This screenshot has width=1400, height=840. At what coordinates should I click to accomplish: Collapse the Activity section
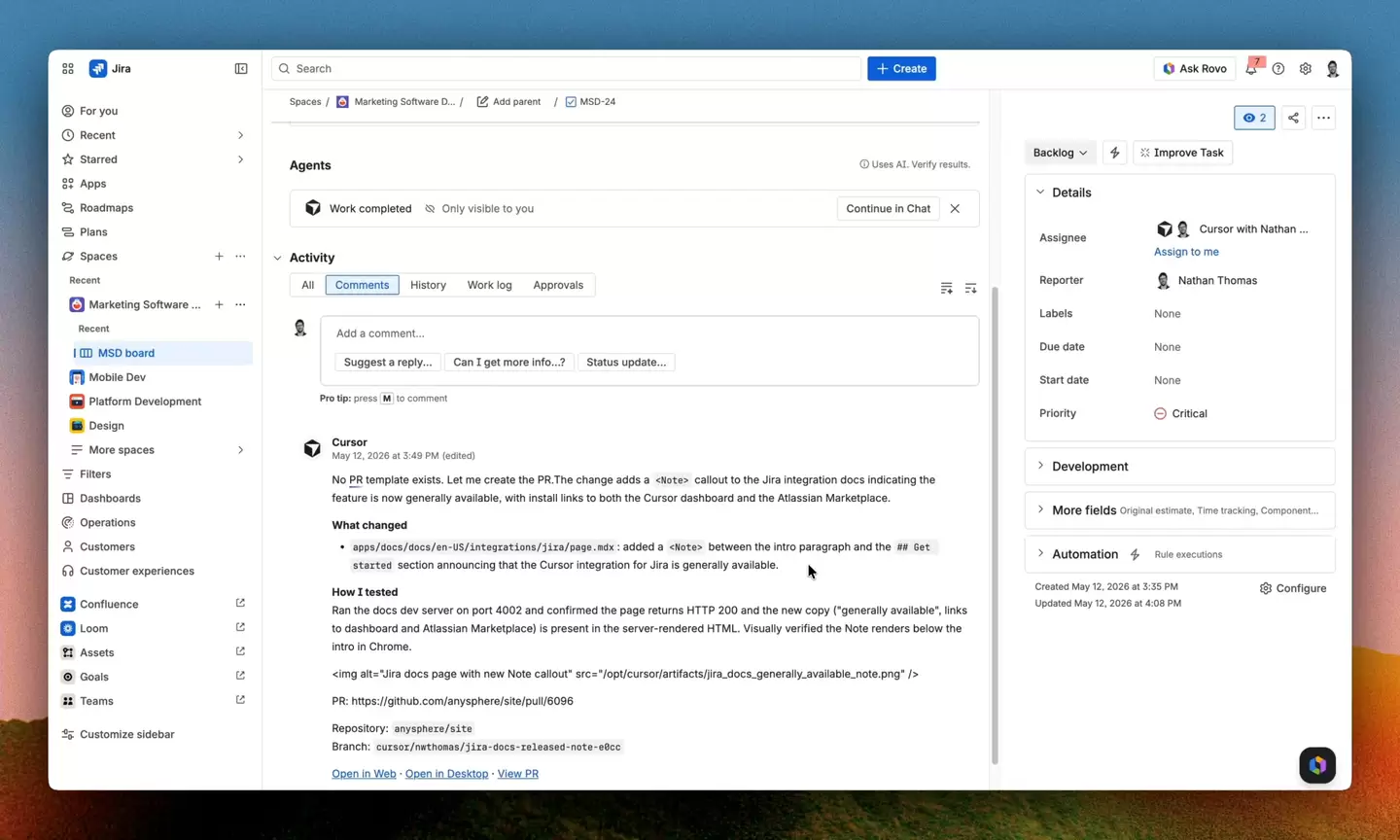(x=278, y=258)
